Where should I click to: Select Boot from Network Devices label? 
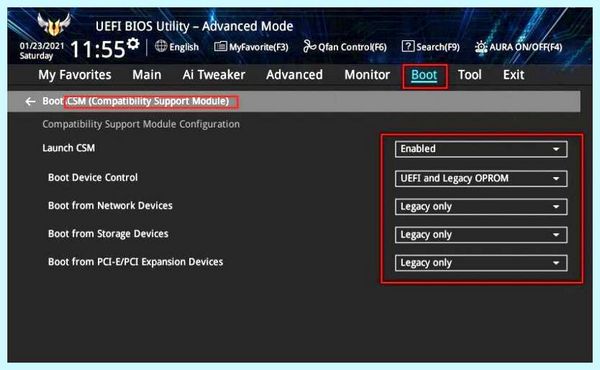pyautogui.click(x=110, y=205)
